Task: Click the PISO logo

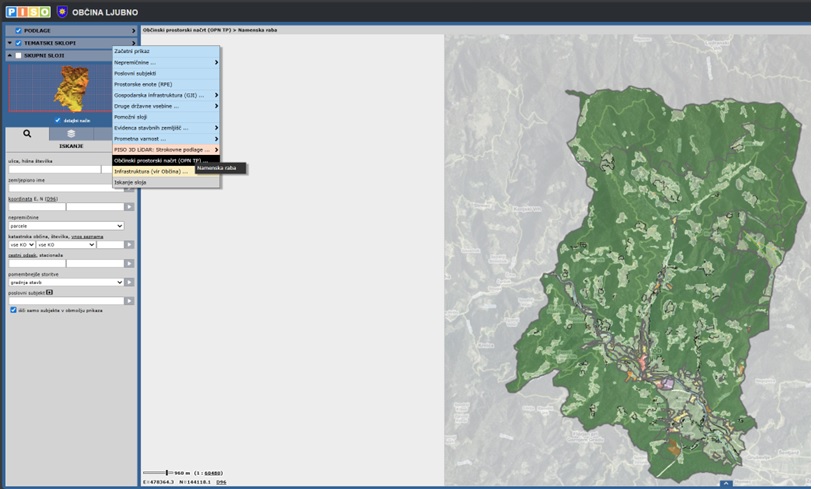Action: click(26, 11)
